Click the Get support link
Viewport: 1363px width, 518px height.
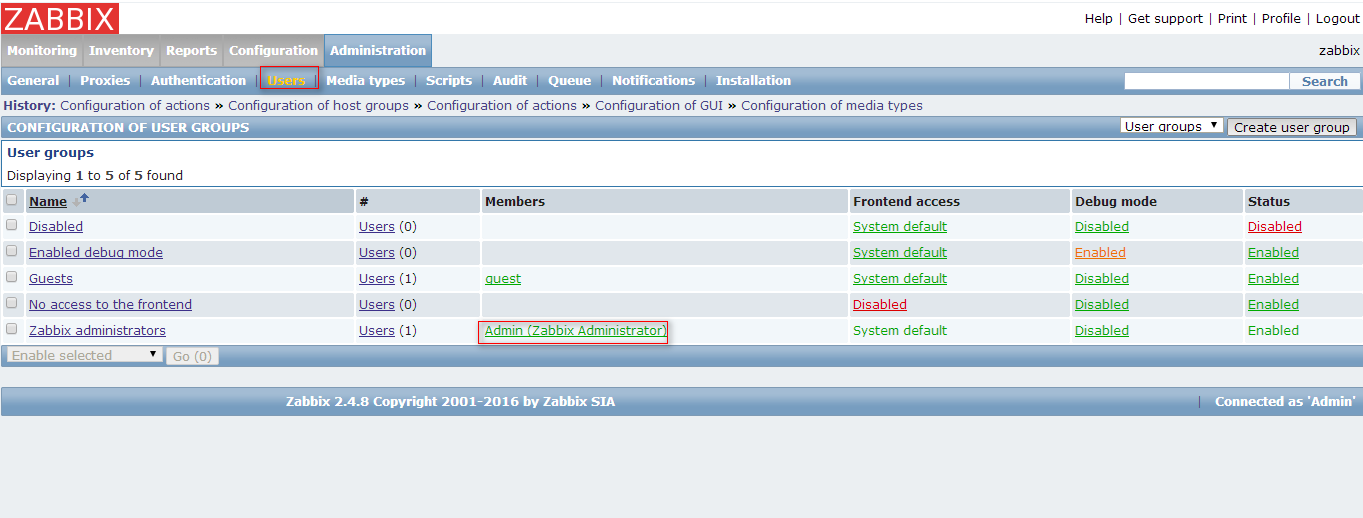pos(1165,19)
